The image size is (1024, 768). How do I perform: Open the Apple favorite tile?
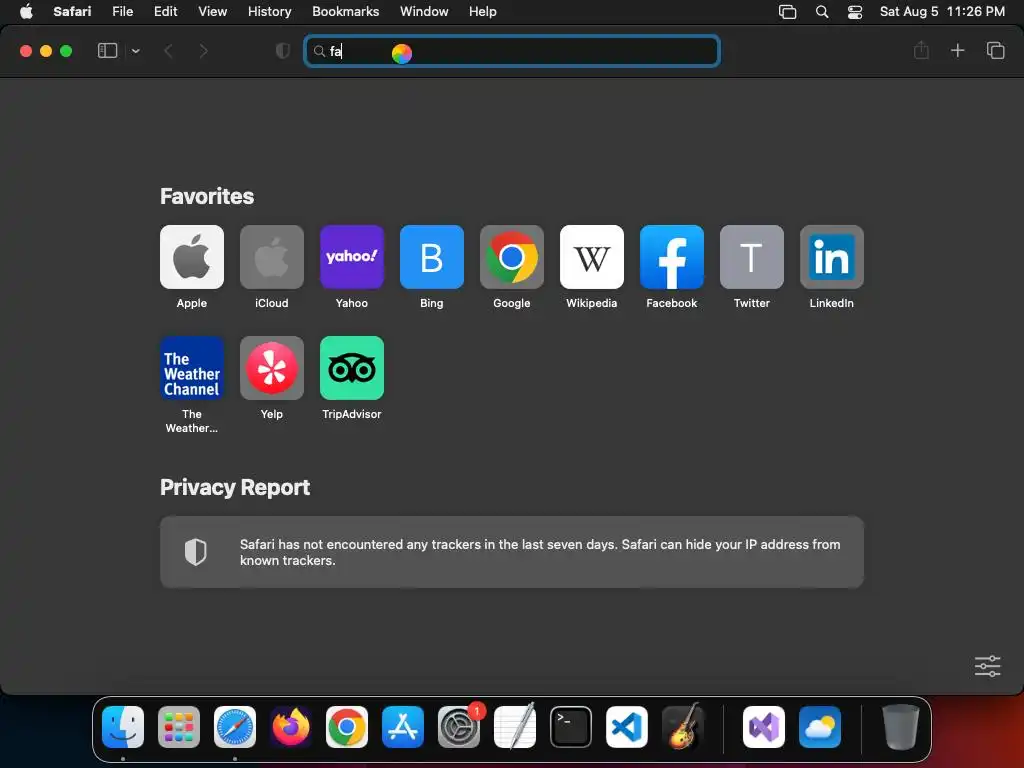click(x=191, y=257)
